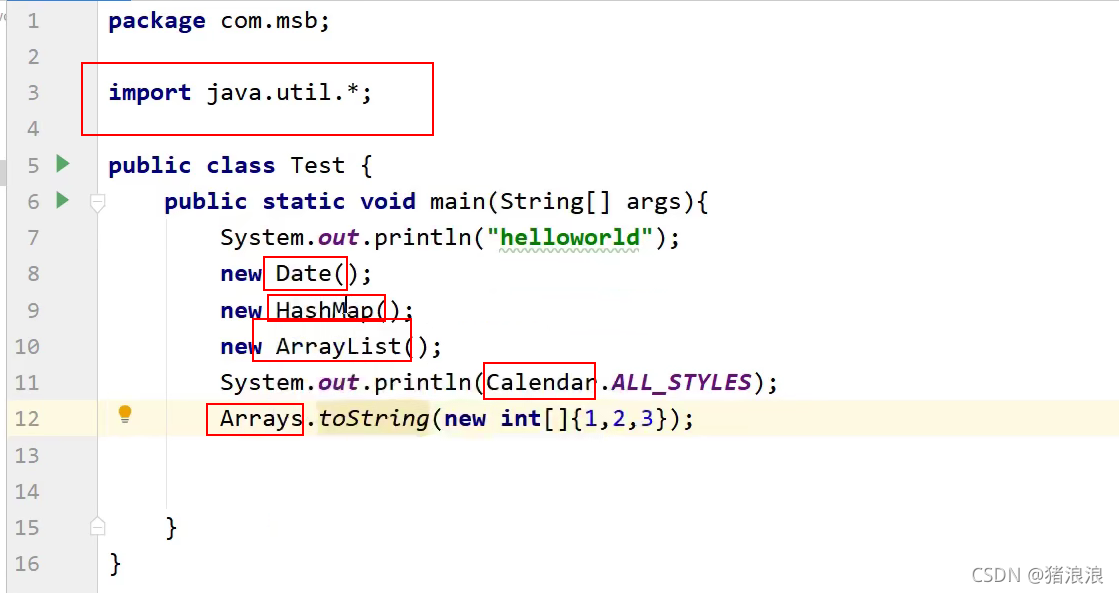Click the fold end marker on line 15
1119x593 pixels.
coord(98,527)
